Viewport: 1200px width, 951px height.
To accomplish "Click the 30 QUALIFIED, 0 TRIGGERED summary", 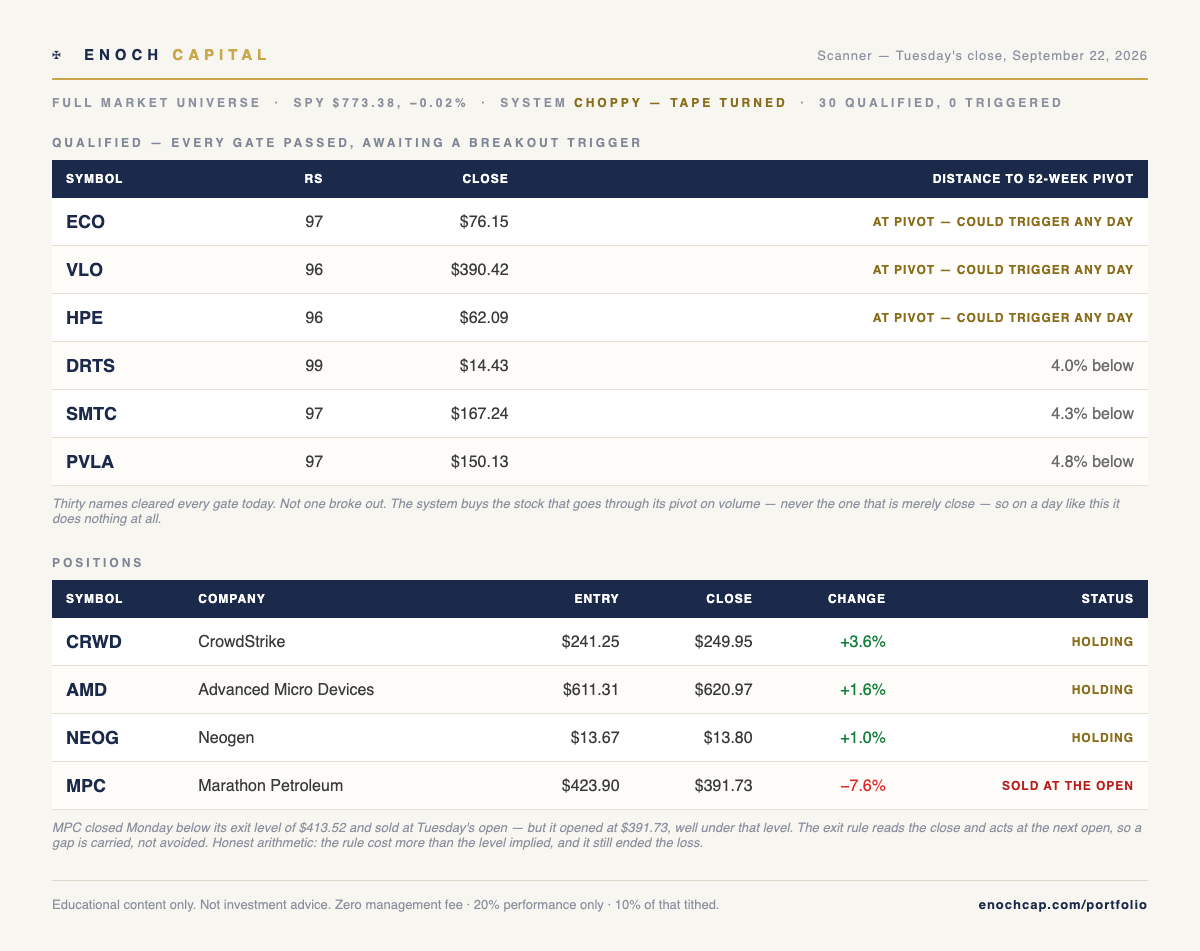I will tap(940, 103).
